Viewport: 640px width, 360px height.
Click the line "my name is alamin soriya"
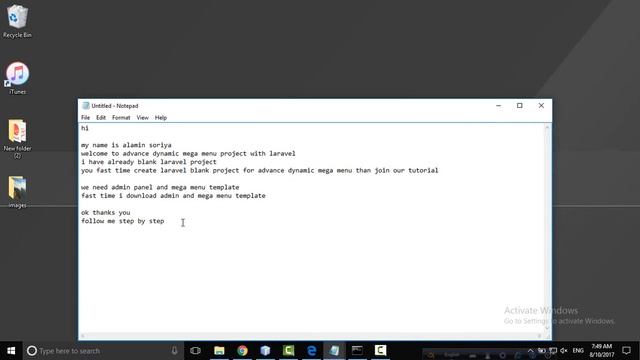tap(126, 145)
